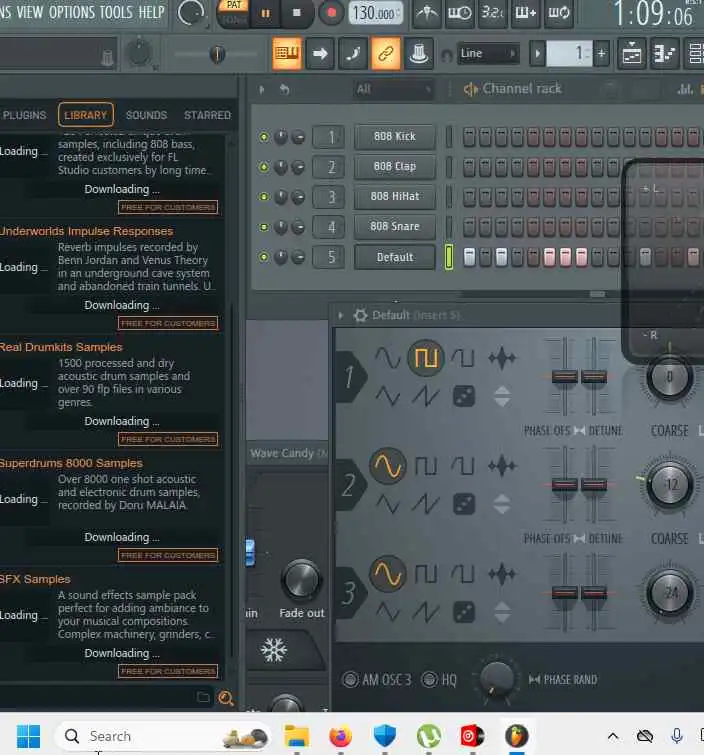Enable typing keyboard to piano icon

(287, 53)
